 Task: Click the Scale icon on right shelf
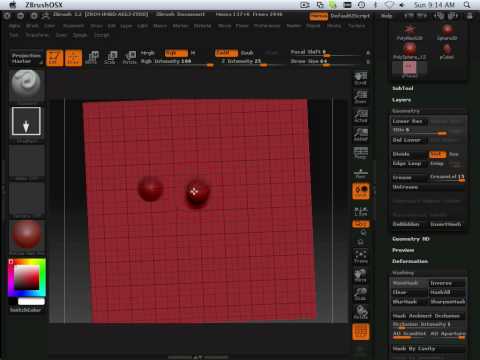361,295
